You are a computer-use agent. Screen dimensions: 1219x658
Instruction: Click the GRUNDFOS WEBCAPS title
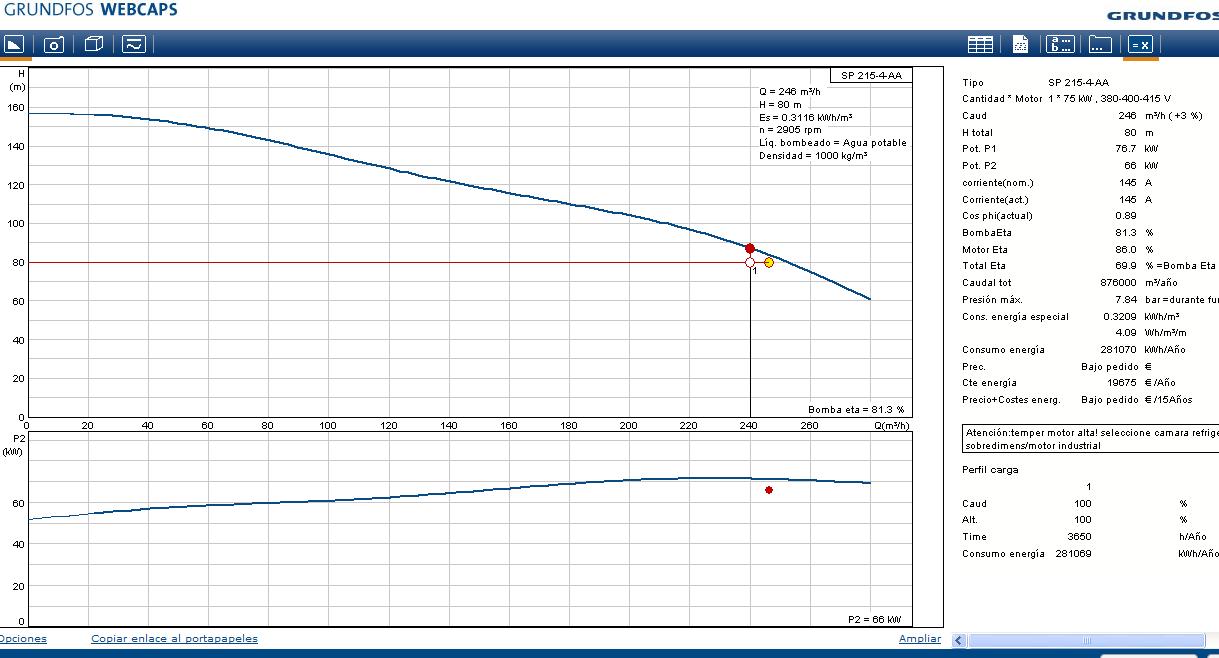90,10
